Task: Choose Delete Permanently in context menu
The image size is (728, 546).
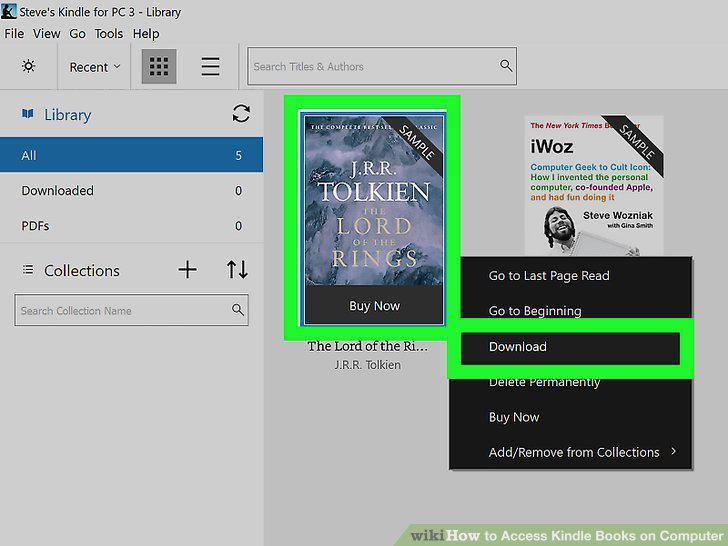Action: 544,382
